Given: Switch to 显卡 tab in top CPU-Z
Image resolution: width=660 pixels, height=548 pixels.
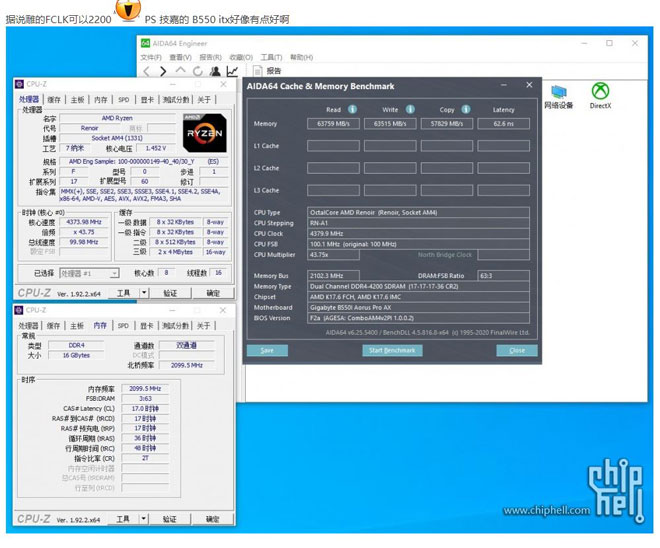Looking at the screenshot, I should coord(147,100).
